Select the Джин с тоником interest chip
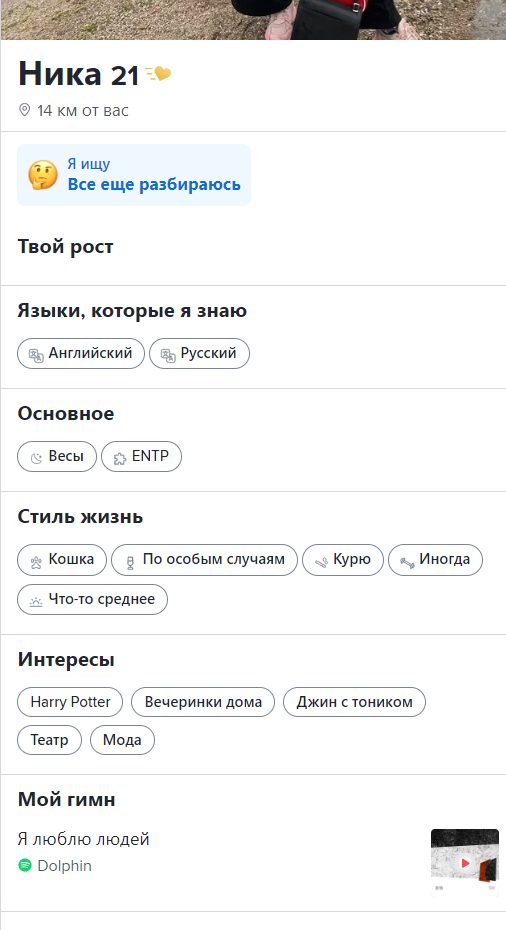This screenshot has width=506, height=930. 354,702
